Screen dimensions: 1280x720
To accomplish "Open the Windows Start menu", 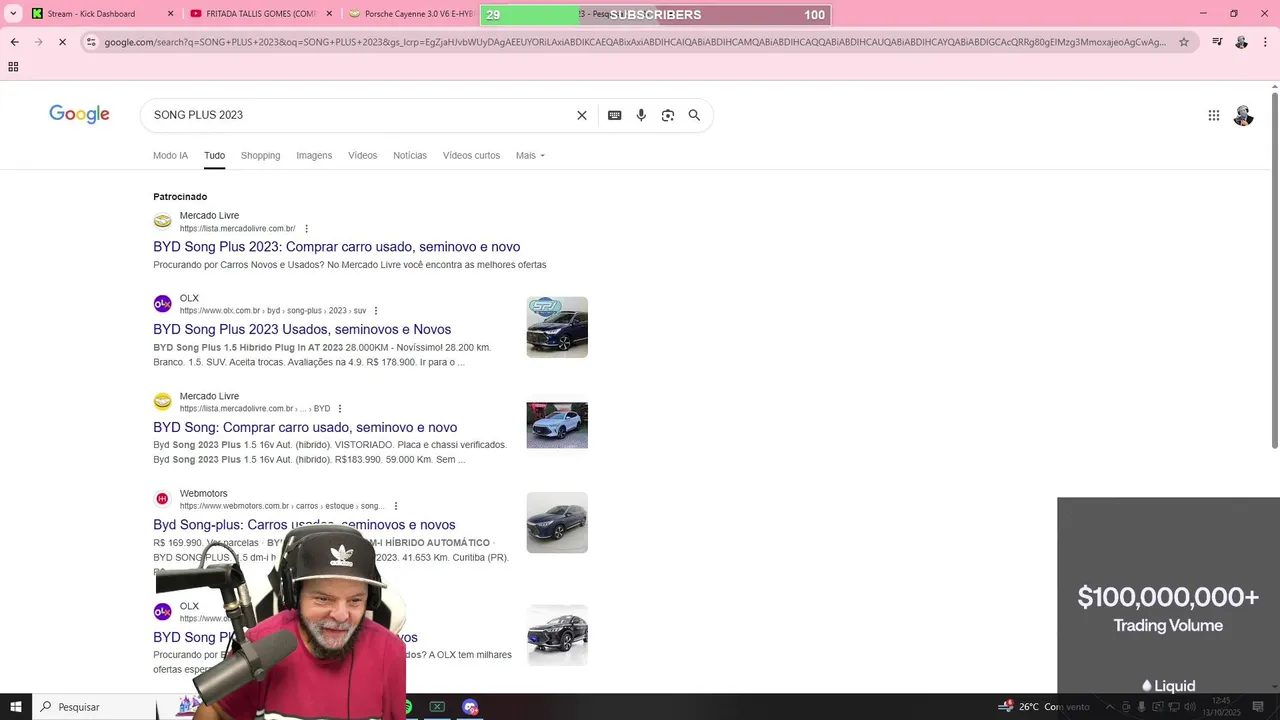I will pyautogui.click(x=15, y=707).
